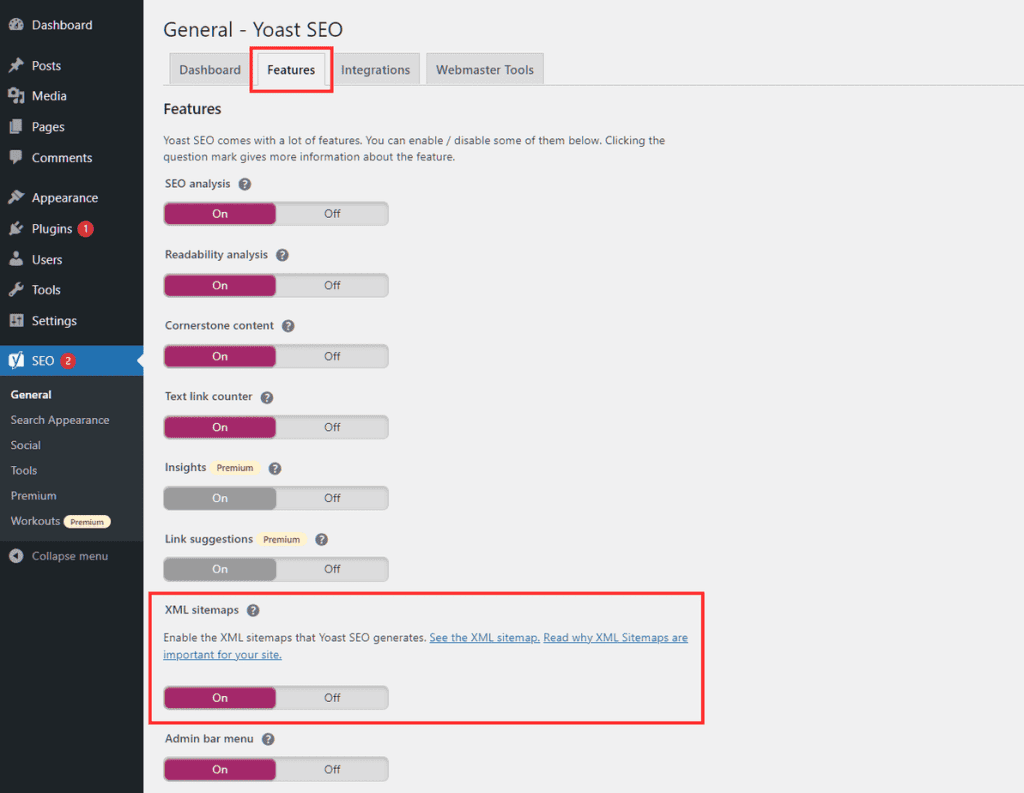Open help for Text link counter
The image size is (1024, 793).
pyautogui.click(x=267, y=397)
